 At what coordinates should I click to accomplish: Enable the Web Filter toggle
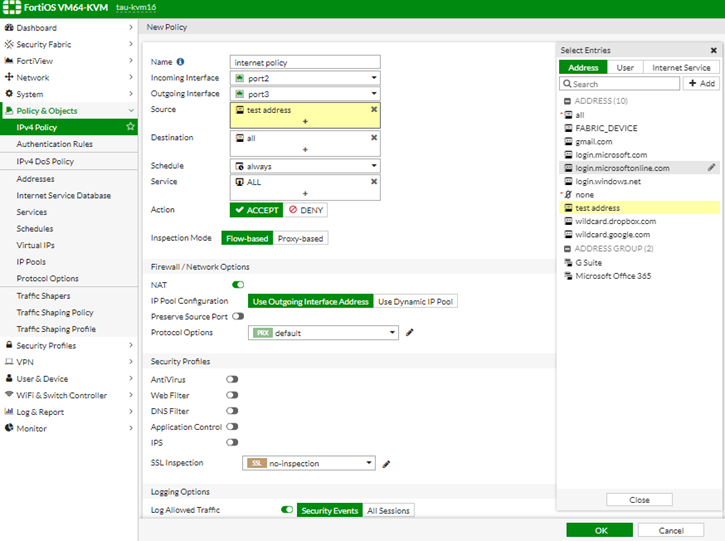pos(232,395)
